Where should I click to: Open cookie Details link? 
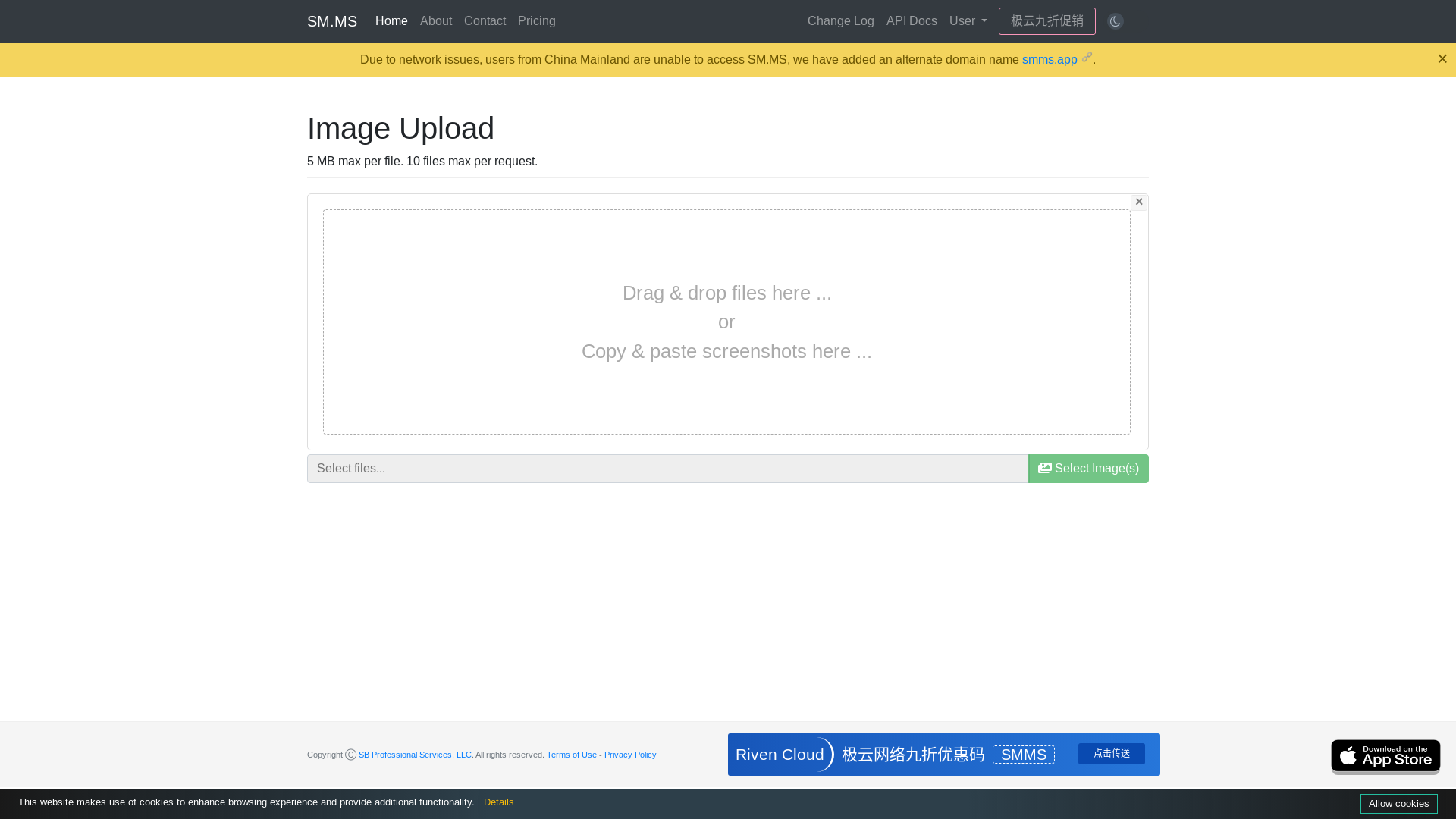click(498, 802)
